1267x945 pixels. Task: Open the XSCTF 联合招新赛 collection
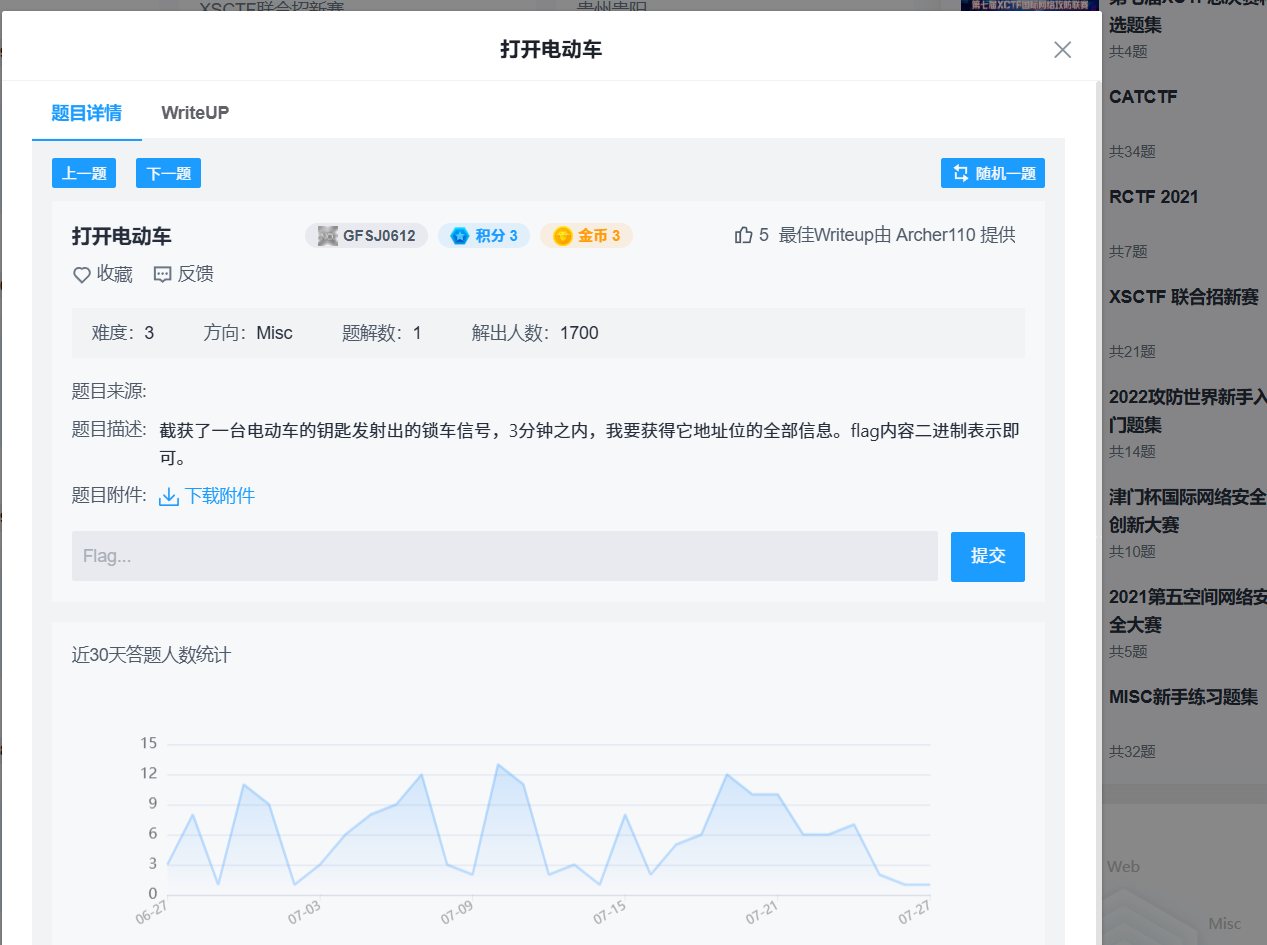pos(1185,298)
